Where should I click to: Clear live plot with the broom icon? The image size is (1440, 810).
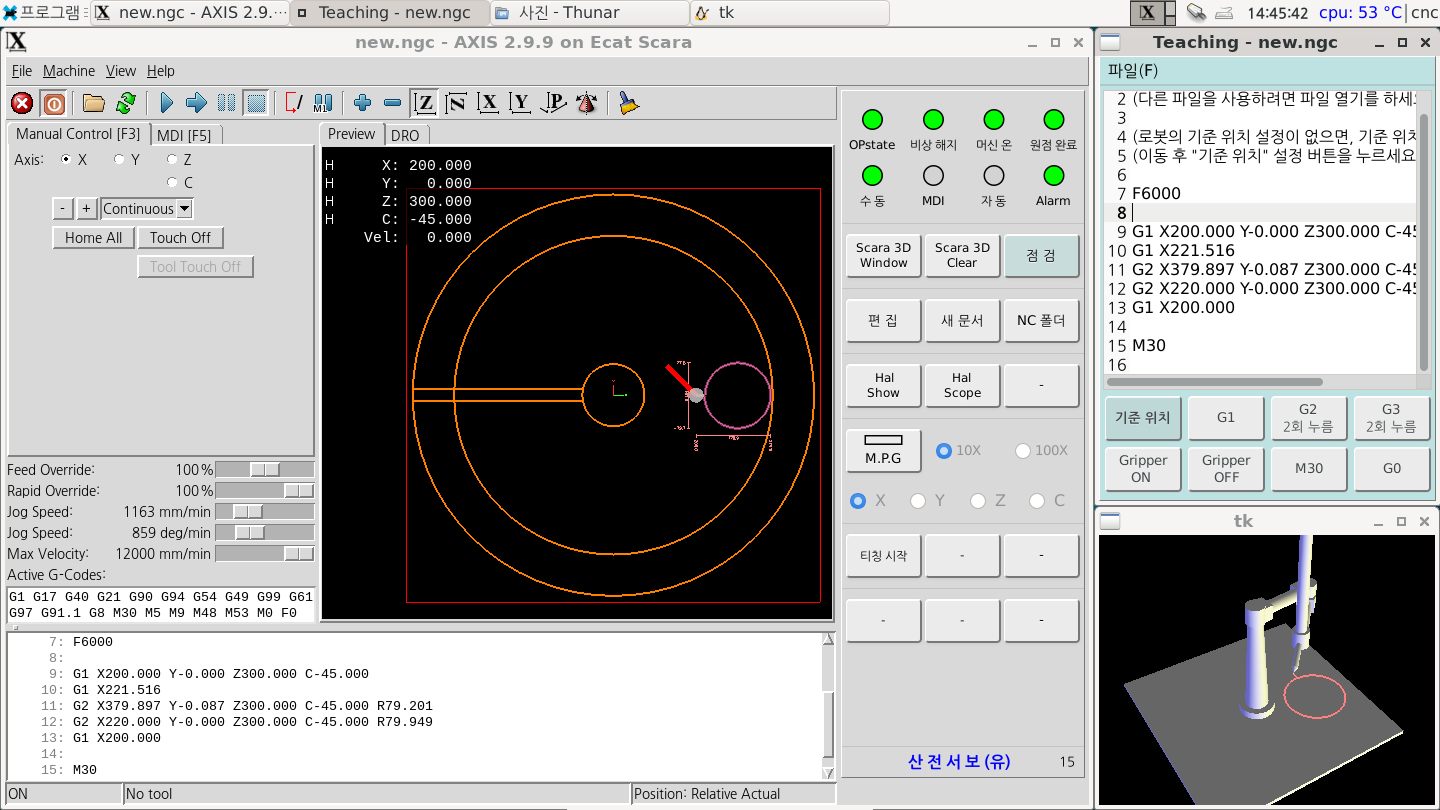[x=628, y=103]
